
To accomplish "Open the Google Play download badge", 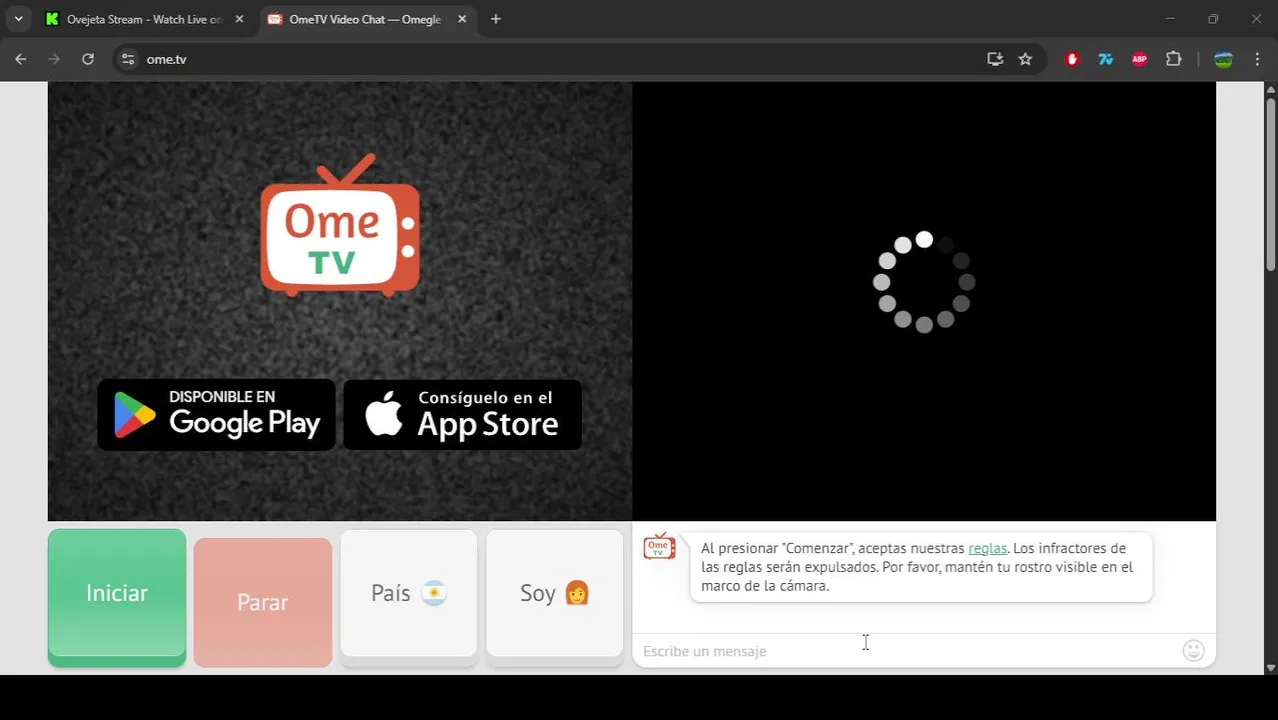I will (216, 414).
